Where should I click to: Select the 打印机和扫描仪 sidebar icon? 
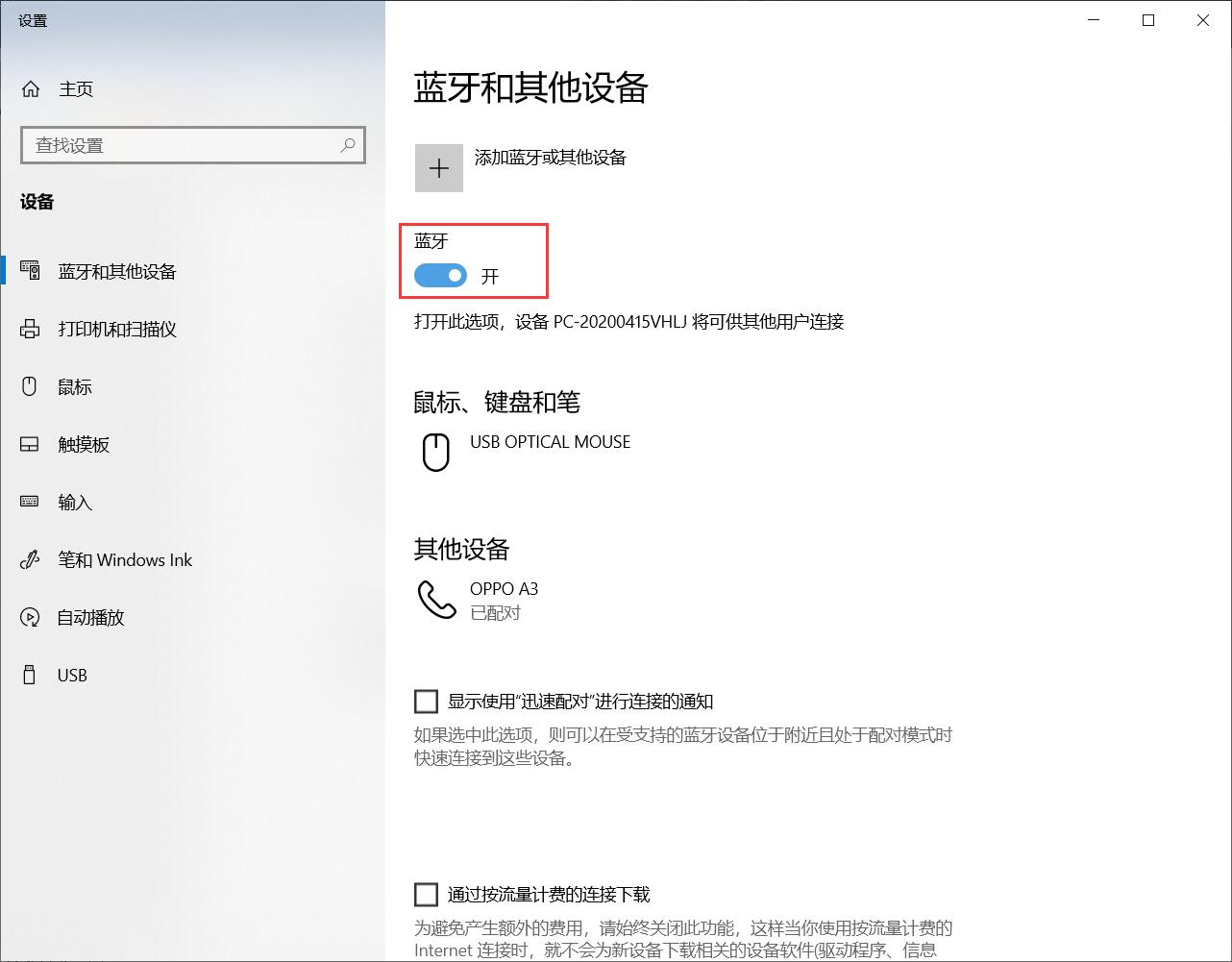(x=30, y=329)
